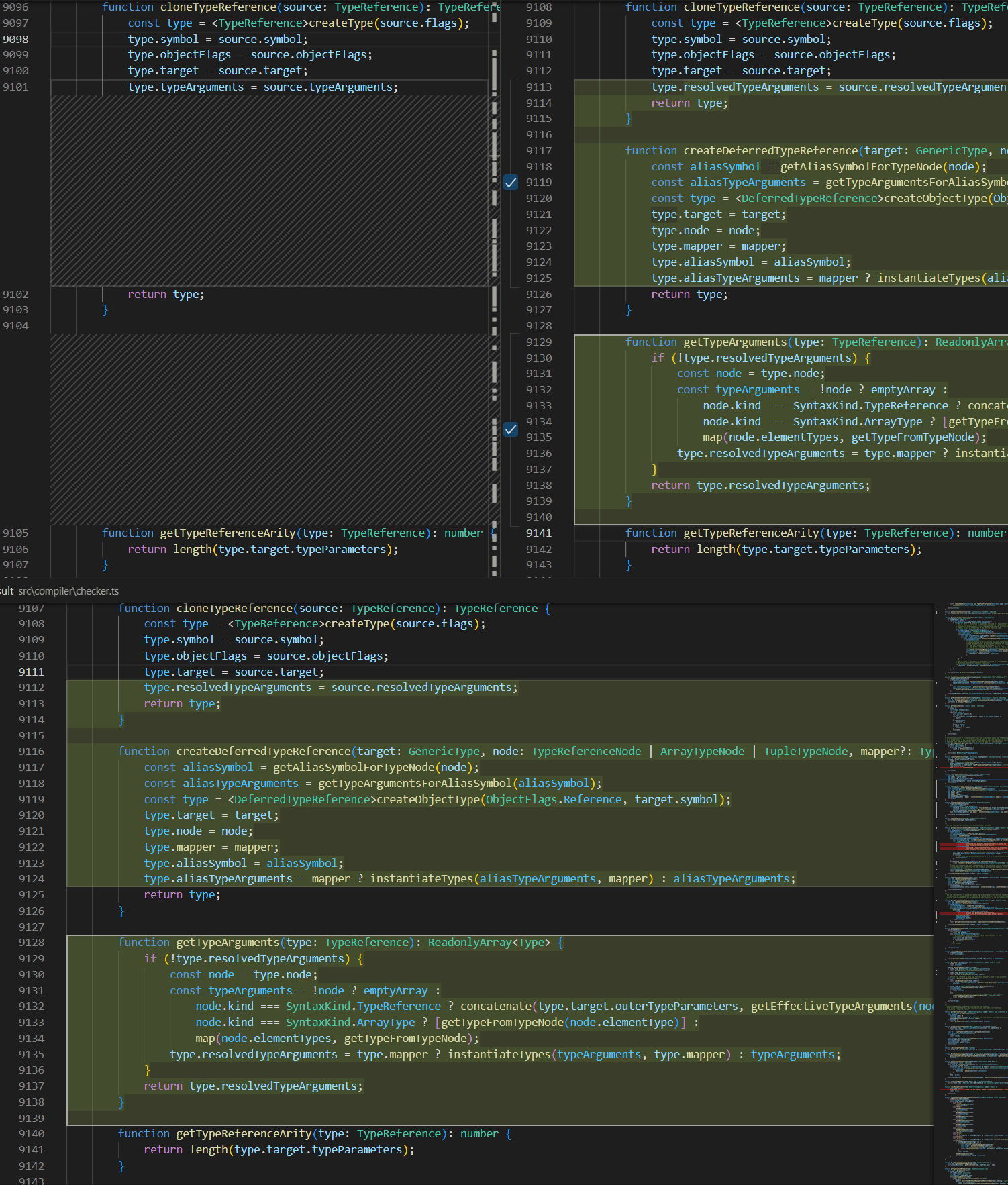Viewport: 1008px width, 1185px height.
Task: Click the src\compiler\checker.ts result file label
Action: pyautogui.click(x=68, y=591)
